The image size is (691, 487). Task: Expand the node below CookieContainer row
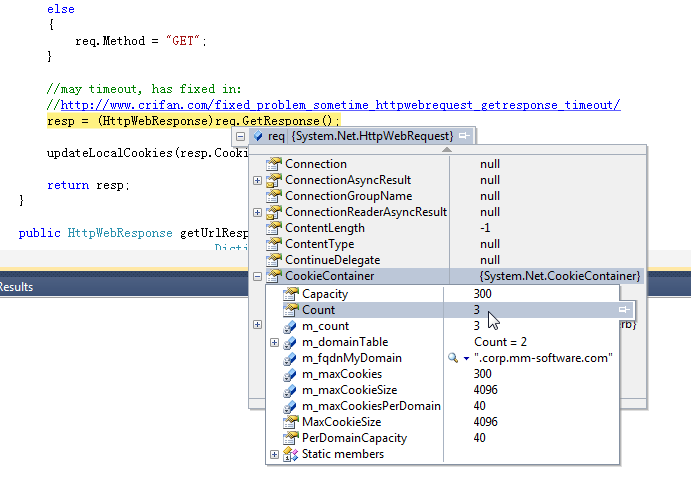pos(257,324)
